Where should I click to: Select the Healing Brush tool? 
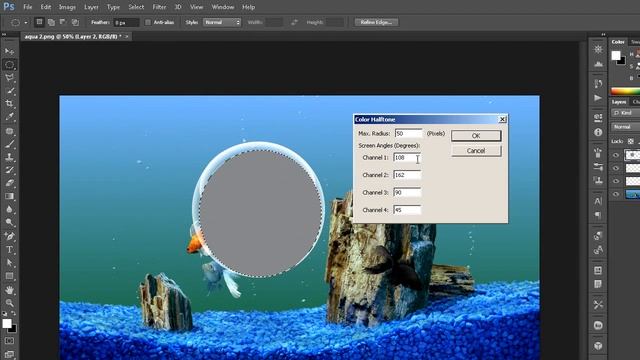[9, 131]
